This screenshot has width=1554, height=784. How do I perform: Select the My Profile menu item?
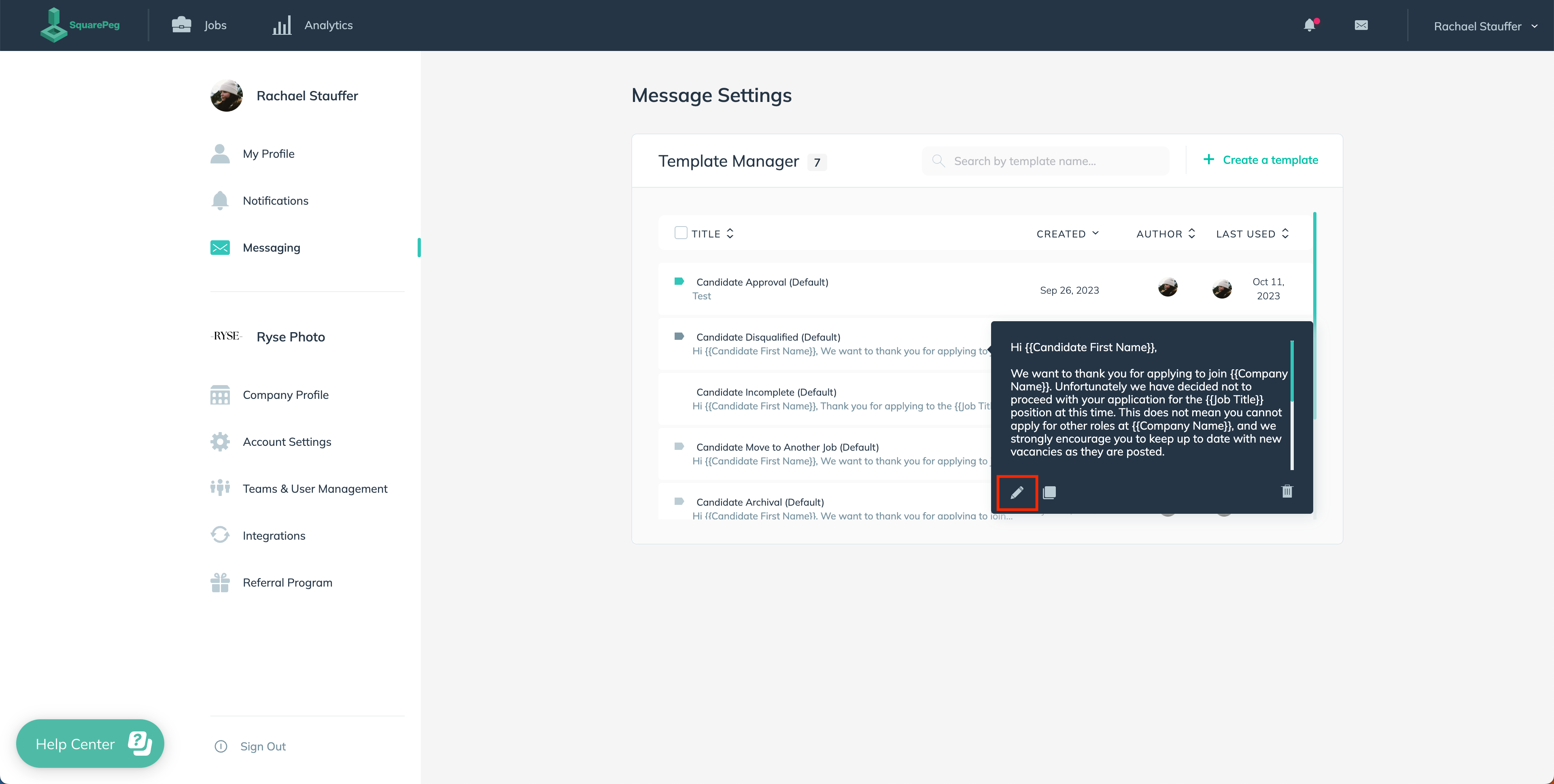[268, 153]
